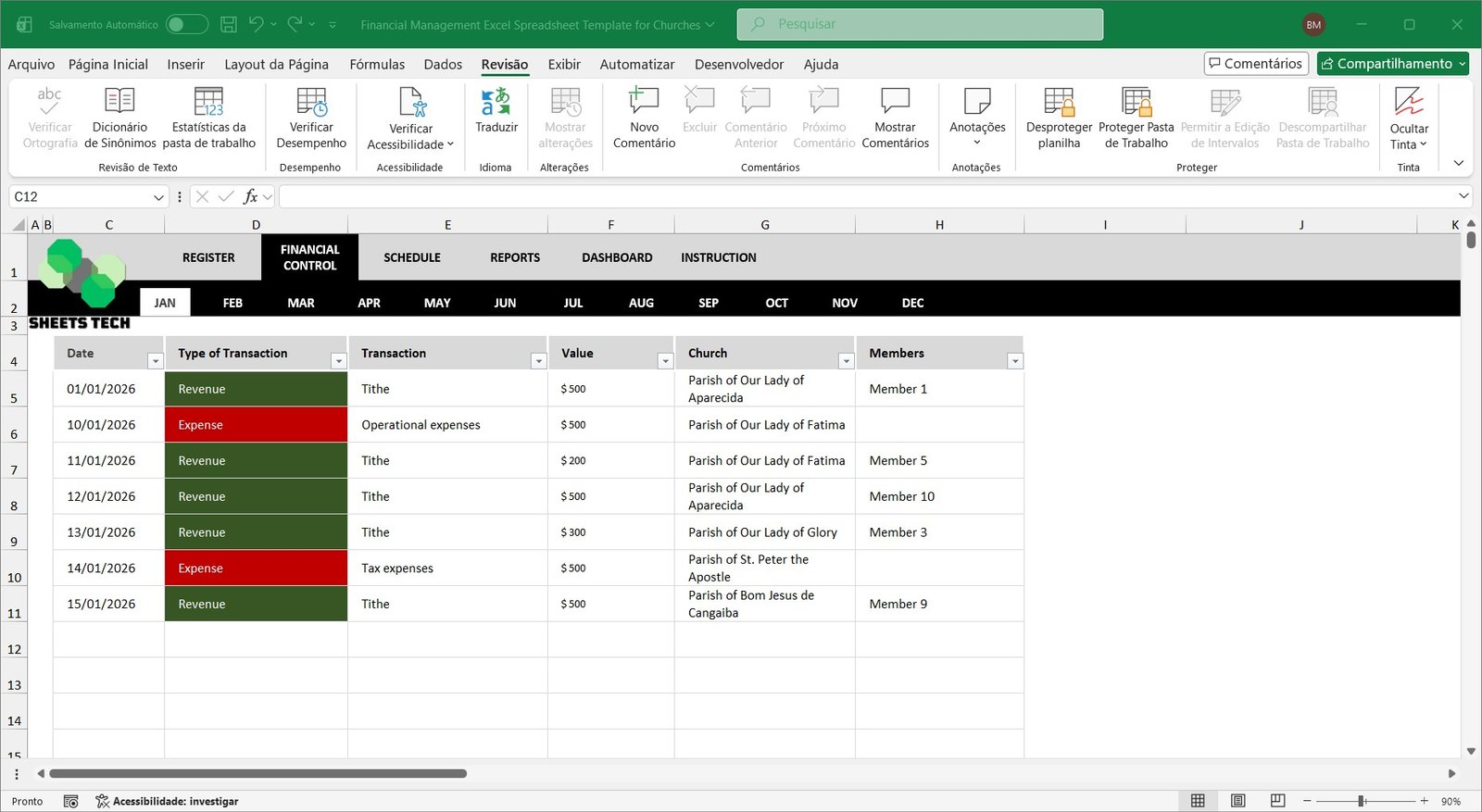Click the Traduzir translate icon
The image size is (1482, 812).
tap(496, 104)
